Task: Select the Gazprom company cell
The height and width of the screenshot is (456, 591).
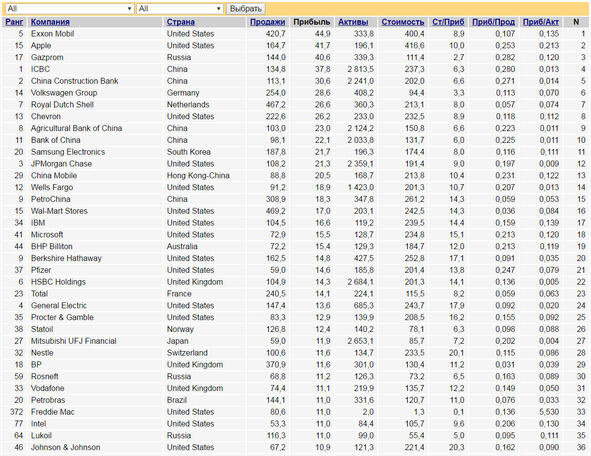Action: 47,57
